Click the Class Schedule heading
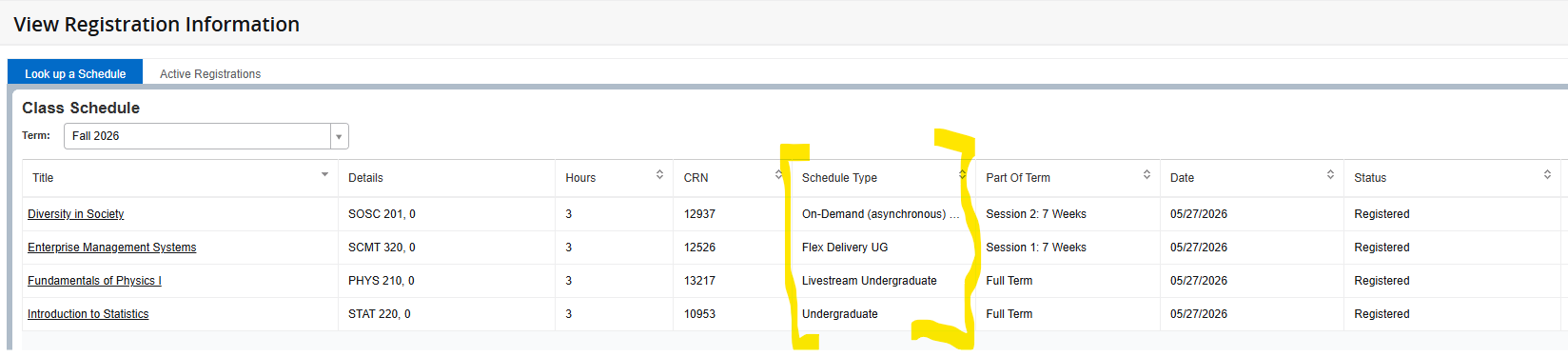 pos(81,109)
